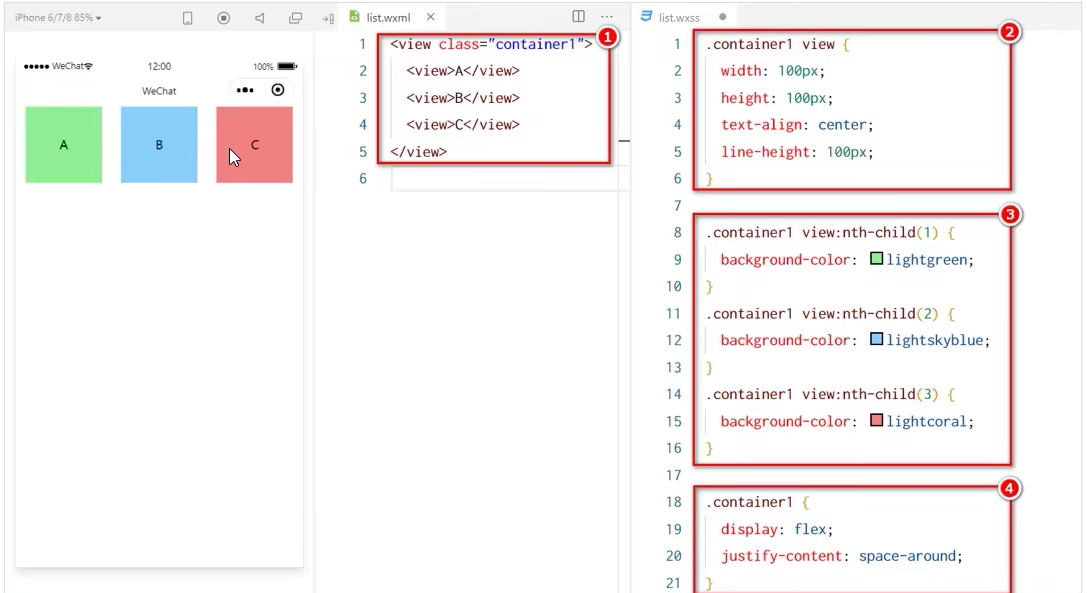Click the simulator record button icon
Image resolution: width=1087 pixels, height=593 pixels.
coord(223,18)
